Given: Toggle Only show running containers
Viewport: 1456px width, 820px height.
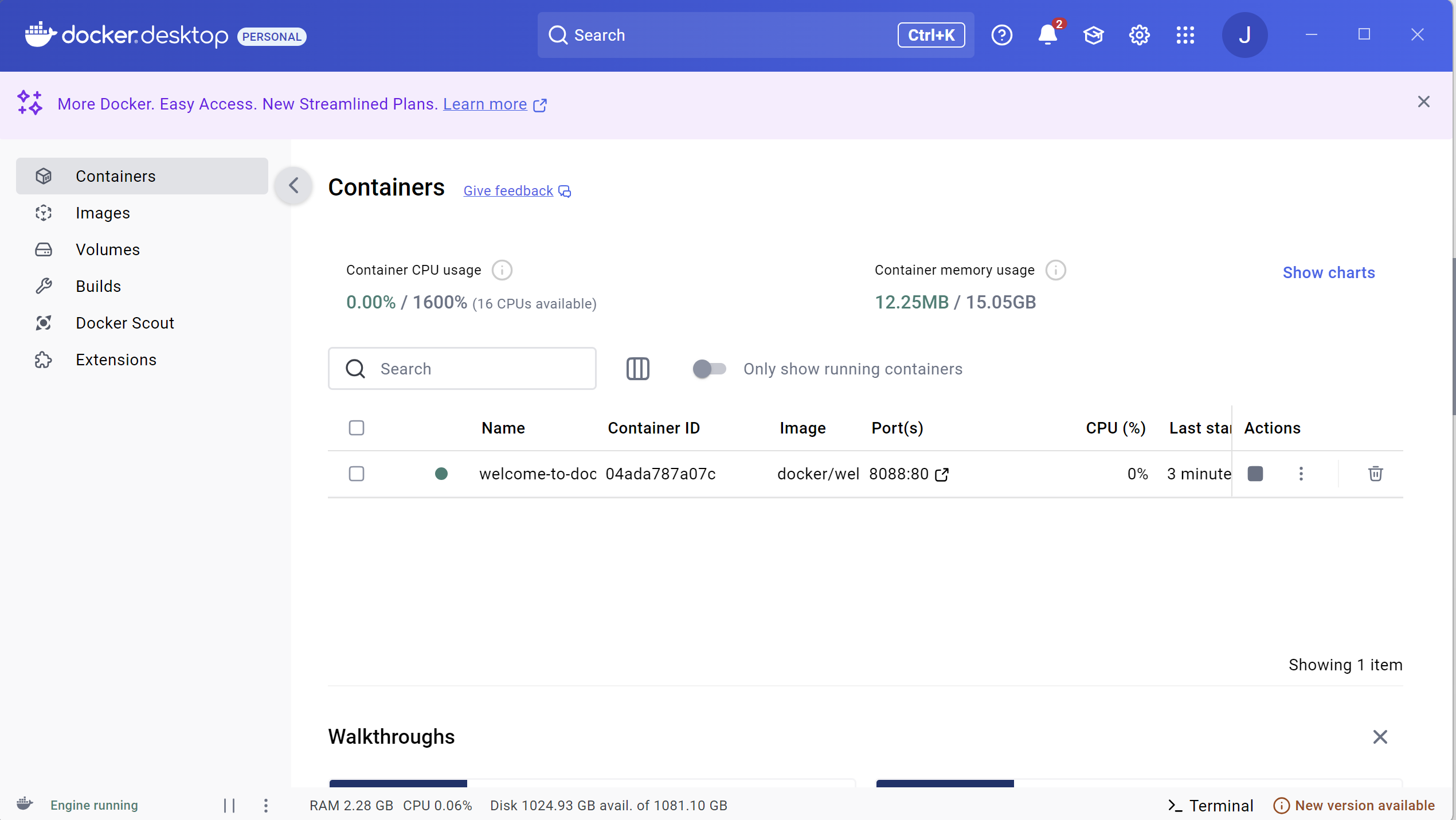Looking at the screenshot, I should pyautogui.click(x=709, y=369).
